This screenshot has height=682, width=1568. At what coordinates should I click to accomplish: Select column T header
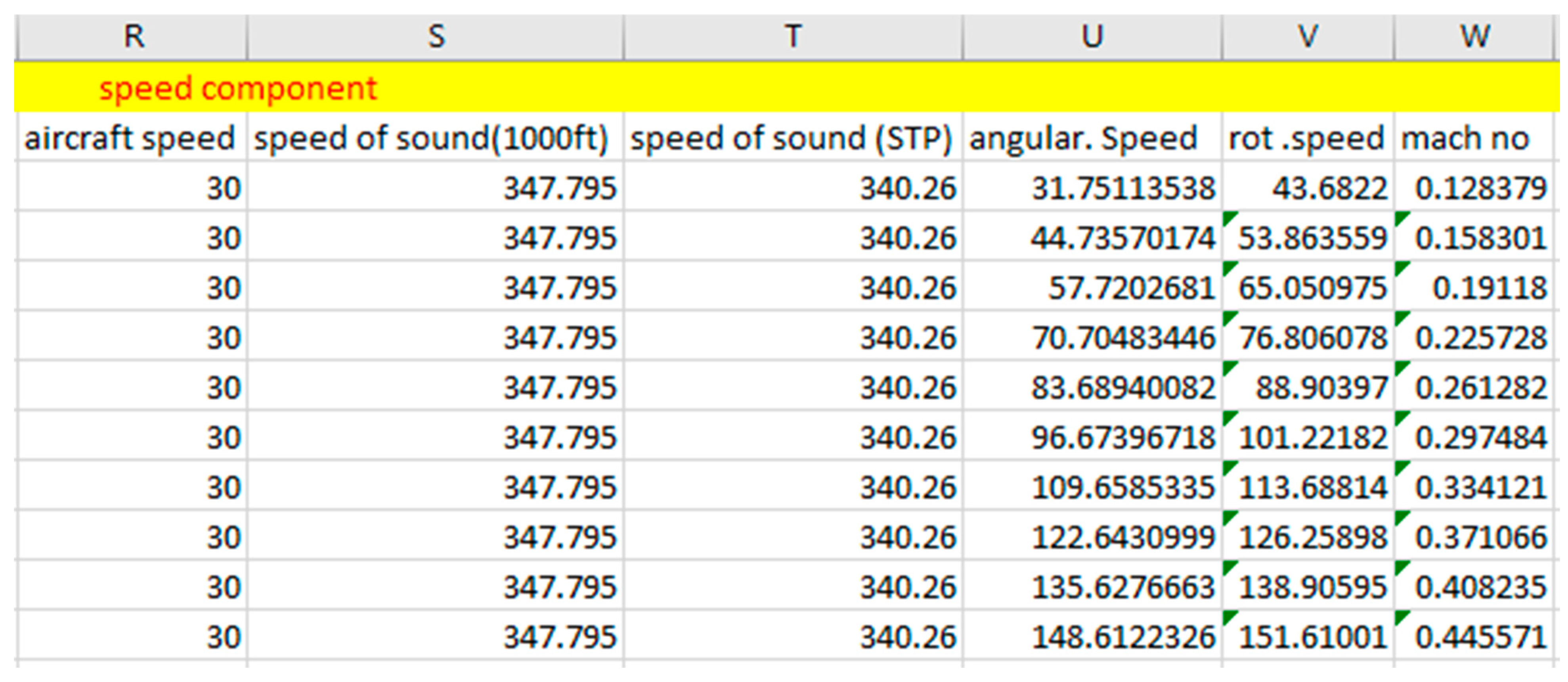click(793, 36)
